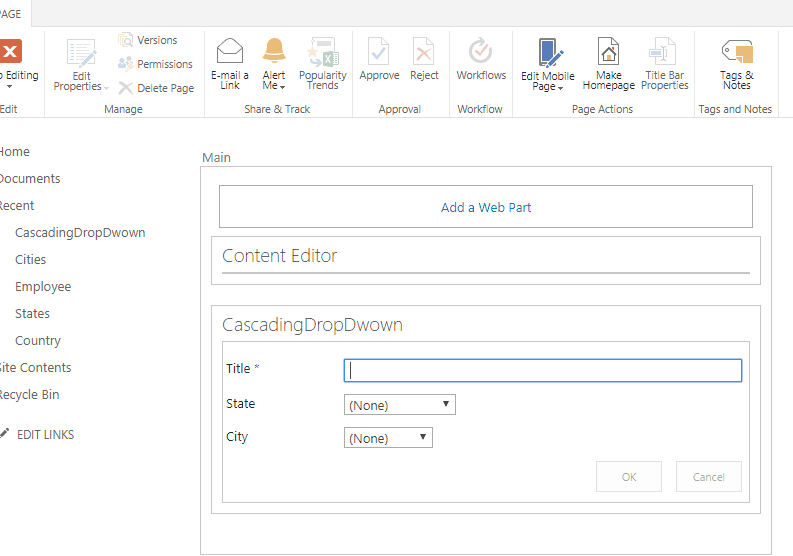Screen dimensions: 793x556
Task: Click the Main zone label
Action: [216, 158]
